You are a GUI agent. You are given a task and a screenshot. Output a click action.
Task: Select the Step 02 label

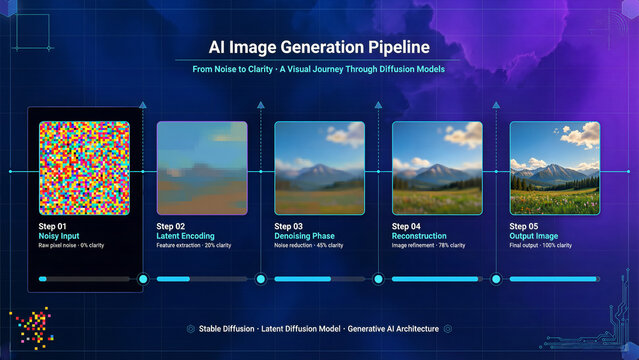(170, 226)
